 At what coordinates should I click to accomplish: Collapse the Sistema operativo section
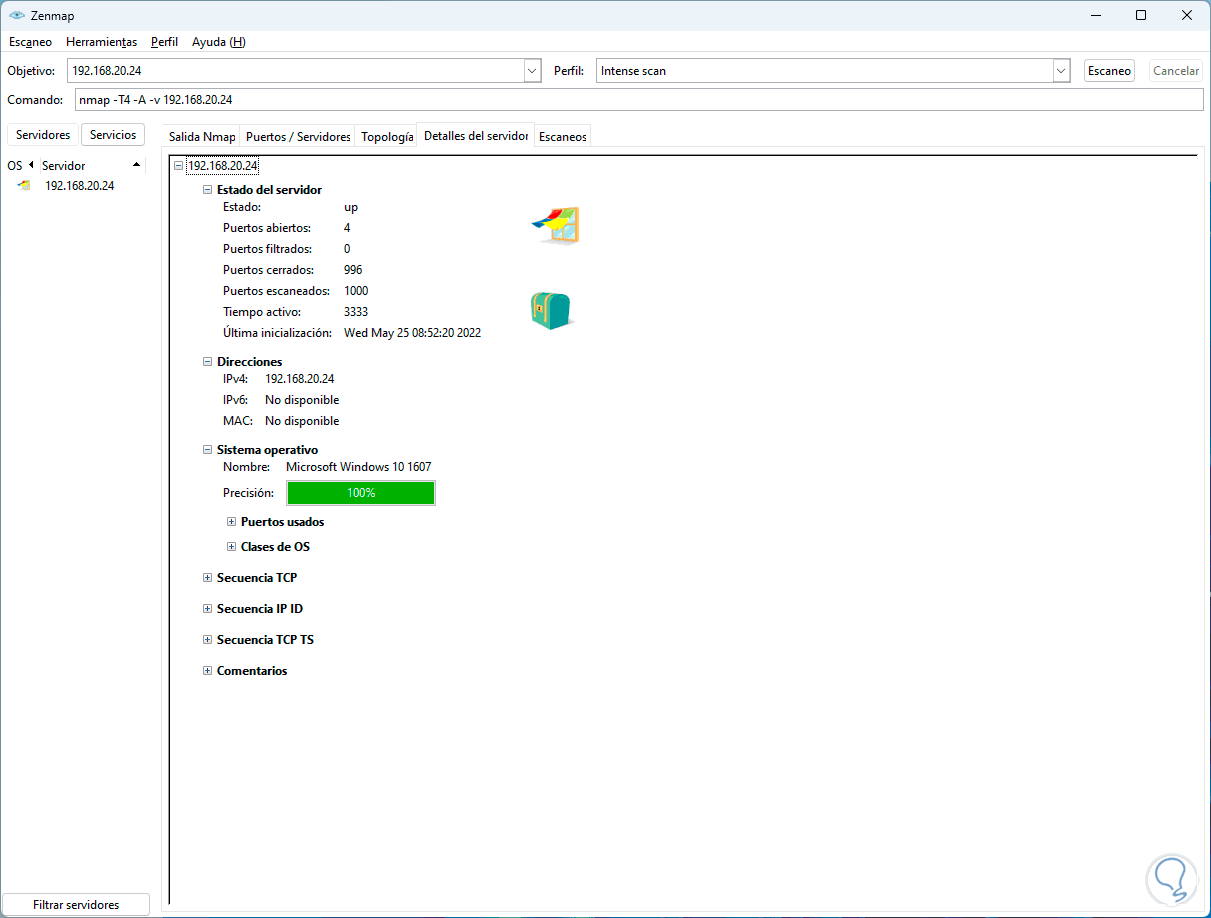208,450
